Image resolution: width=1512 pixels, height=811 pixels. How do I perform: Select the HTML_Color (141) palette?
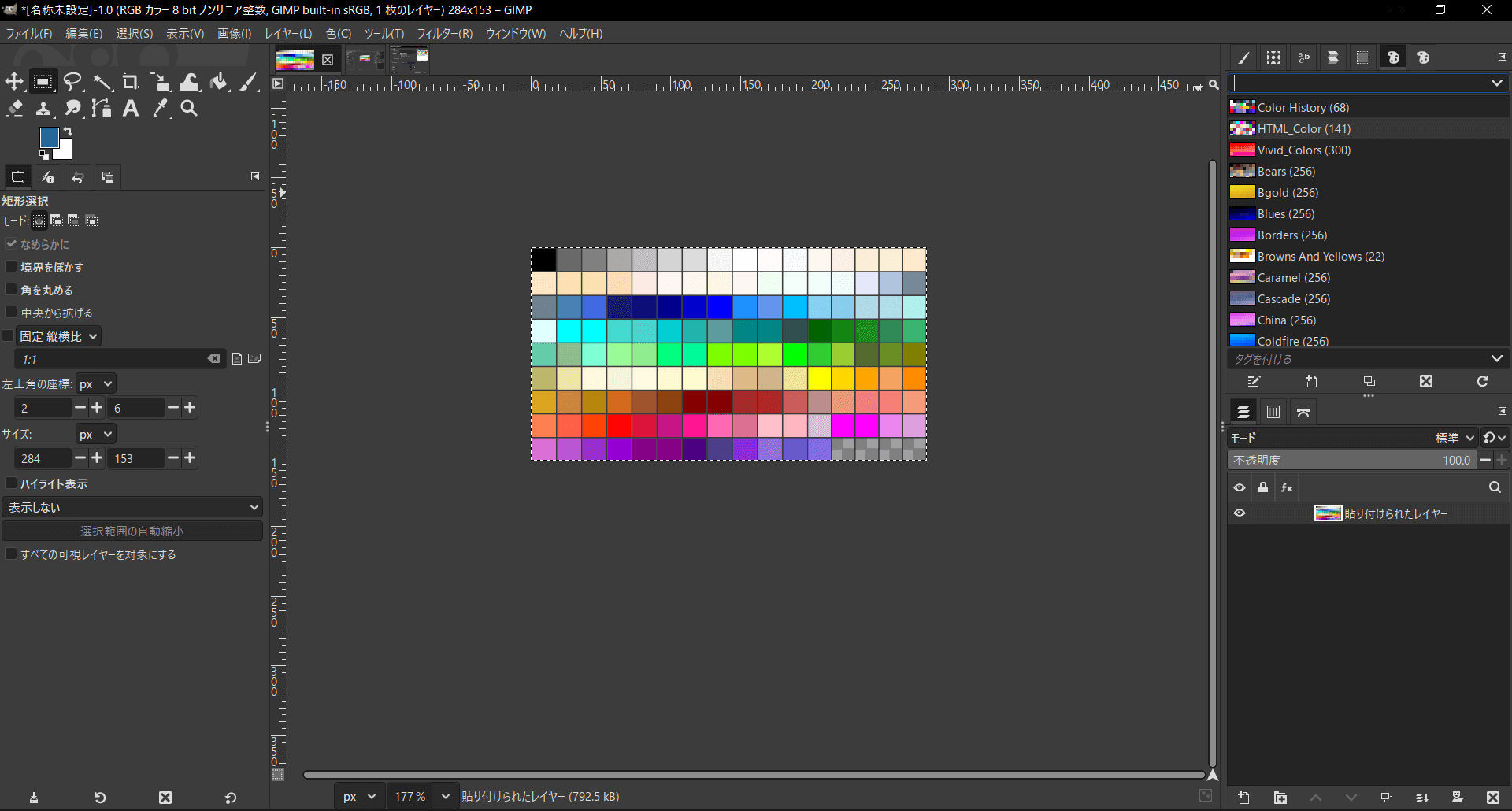(x=1369, y=128)
